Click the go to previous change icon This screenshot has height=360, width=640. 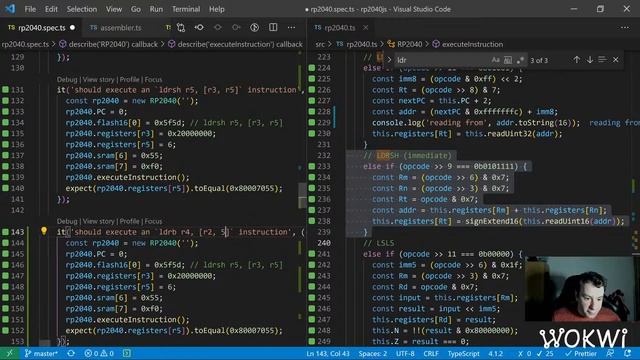pos(199,28)
